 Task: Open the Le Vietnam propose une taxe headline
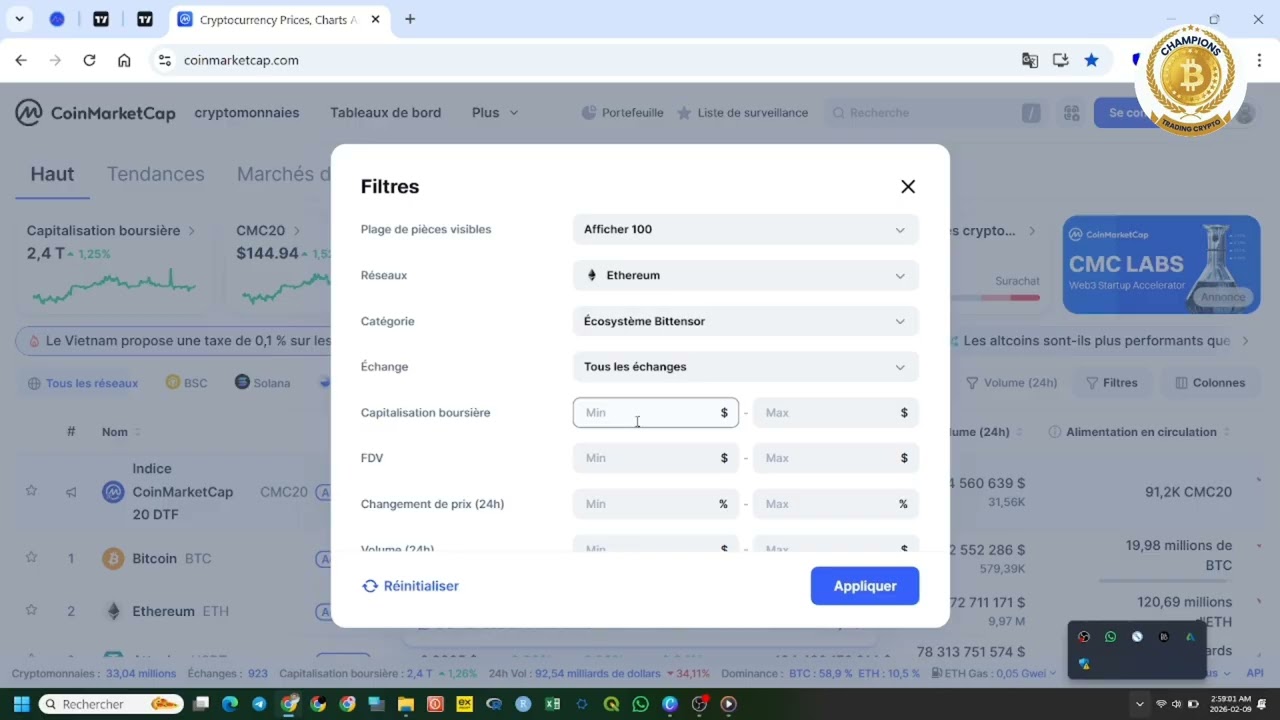pos(186,341)
